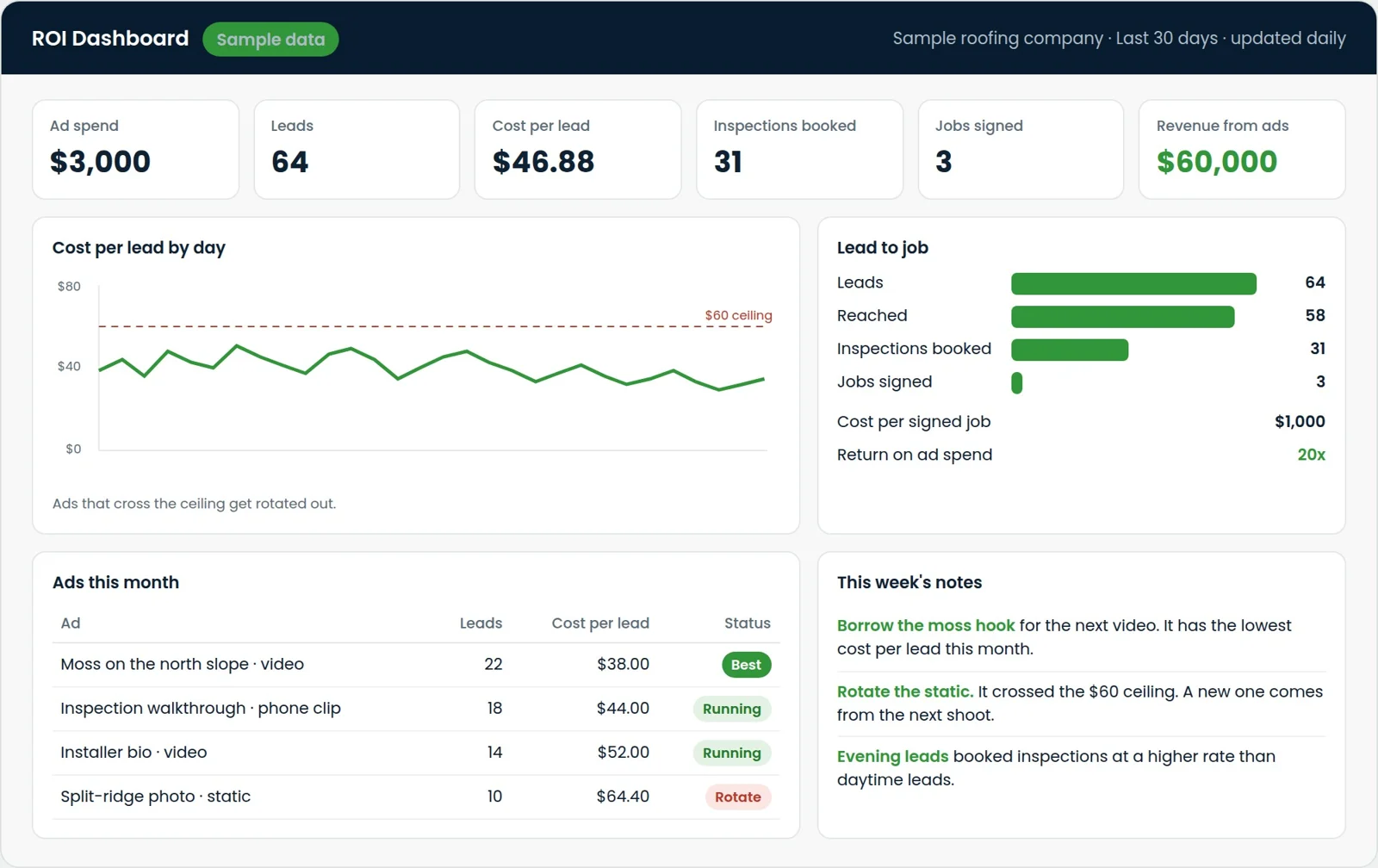
Task: Select the Split-ridge photo static ad name
Action: 155,796
